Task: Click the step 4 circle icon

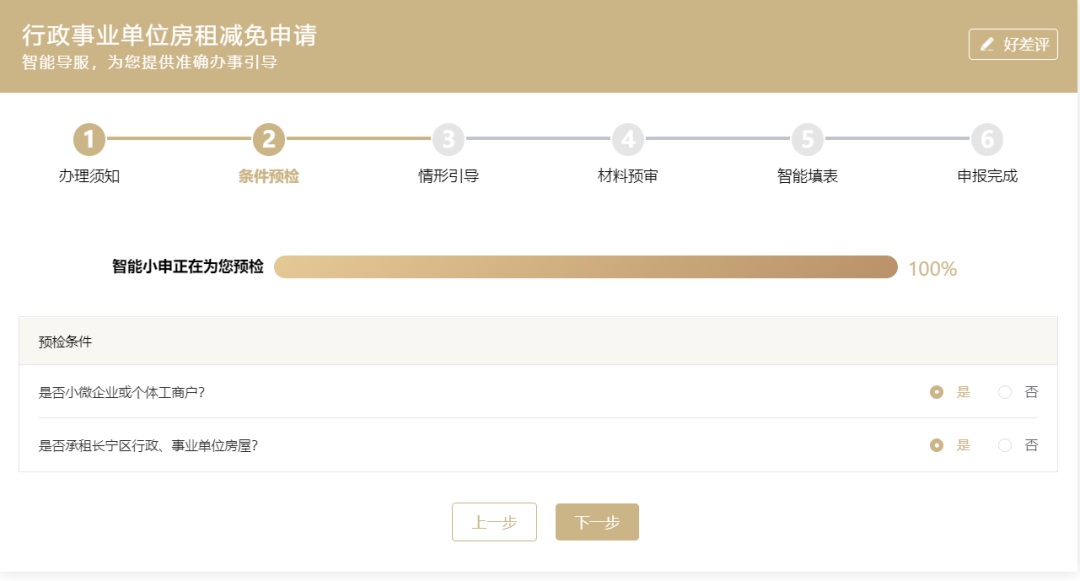Action: pos(628,139)
